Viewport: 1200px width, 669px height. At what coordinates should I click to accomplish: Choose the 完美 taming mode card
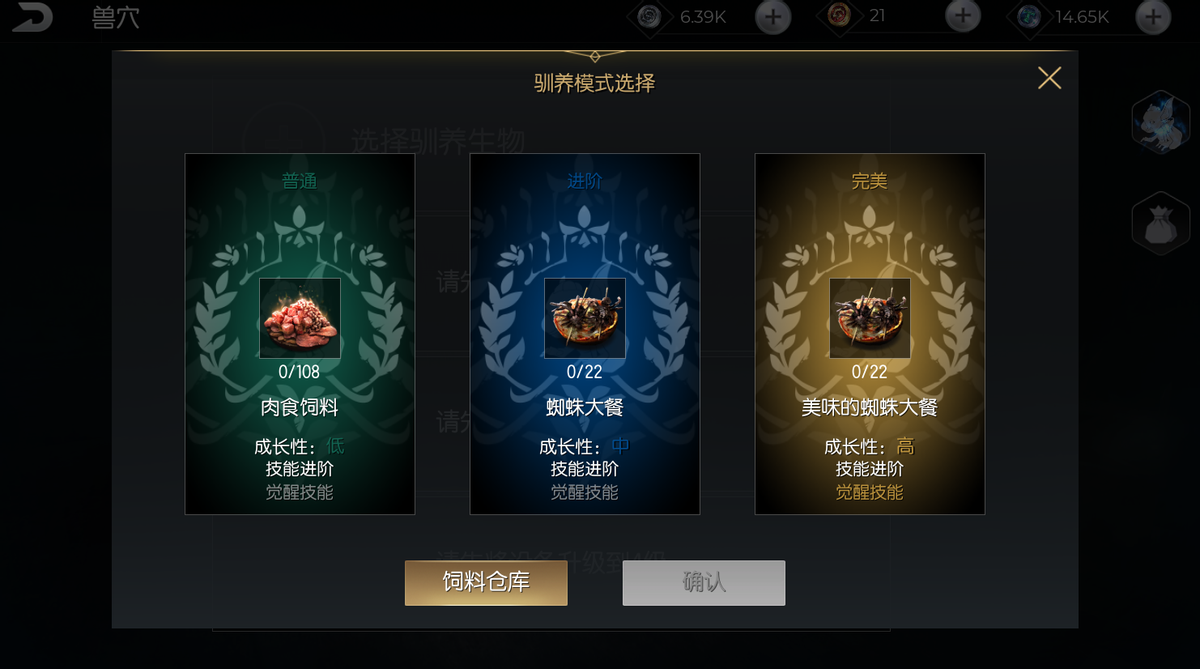[870, 334]
